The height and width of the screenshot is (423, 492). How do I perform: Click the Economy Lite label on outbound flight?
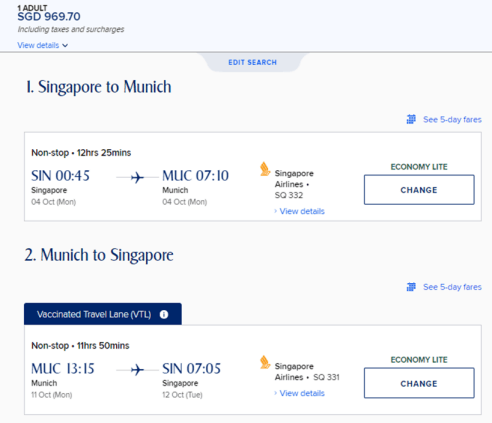(x=419, y=167)
